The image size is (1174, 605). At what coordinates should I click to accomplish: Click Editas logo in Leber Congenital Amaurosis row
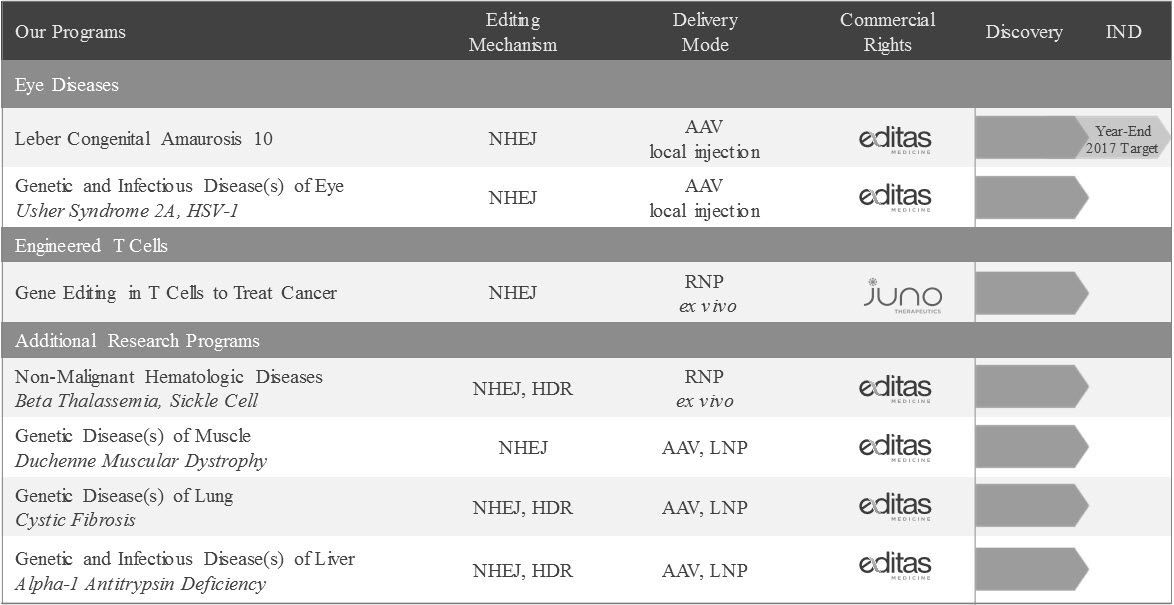[x=895, y=140]
